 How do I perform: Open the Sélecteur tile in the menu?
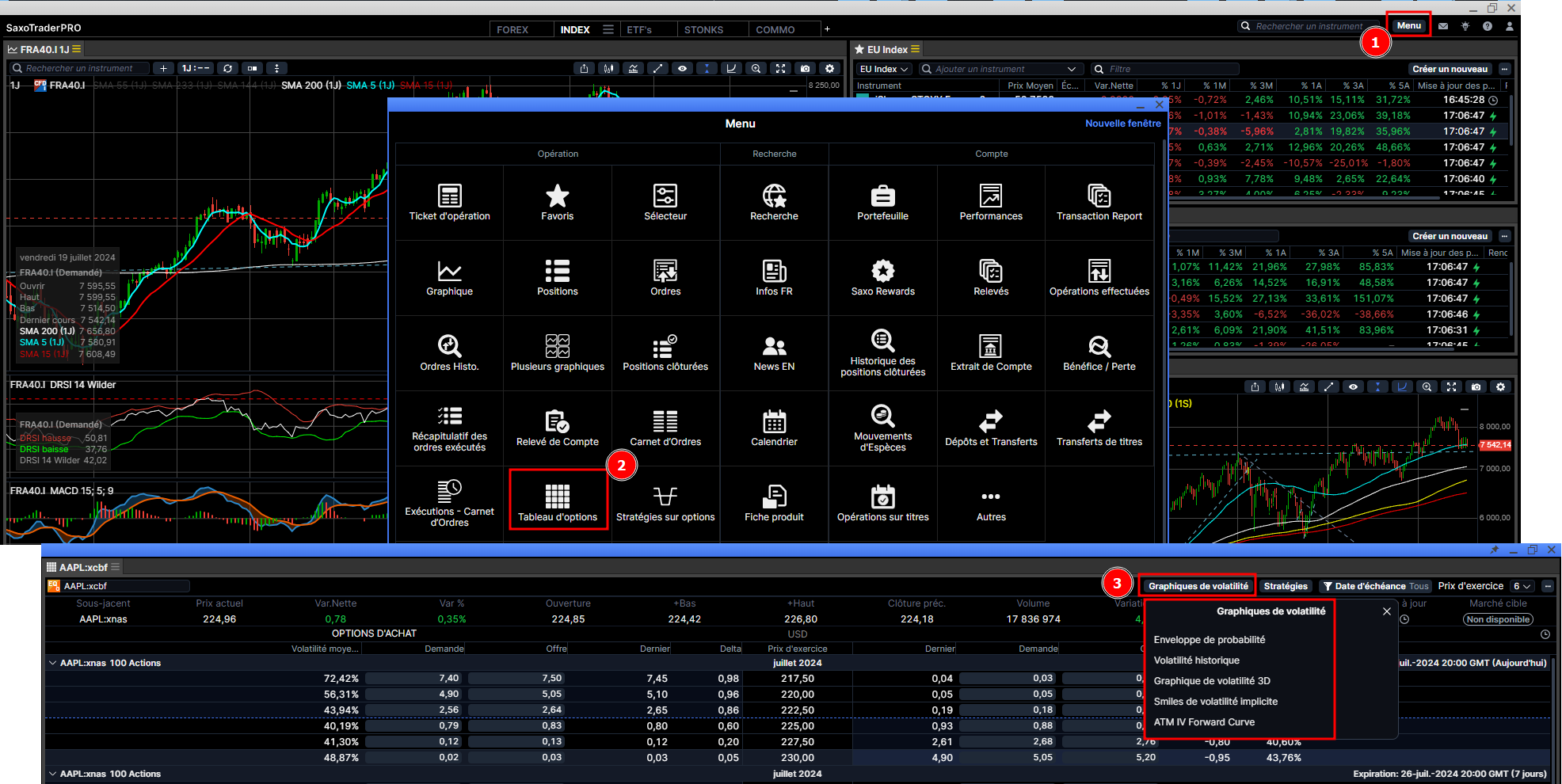click(x=665, y=203)
